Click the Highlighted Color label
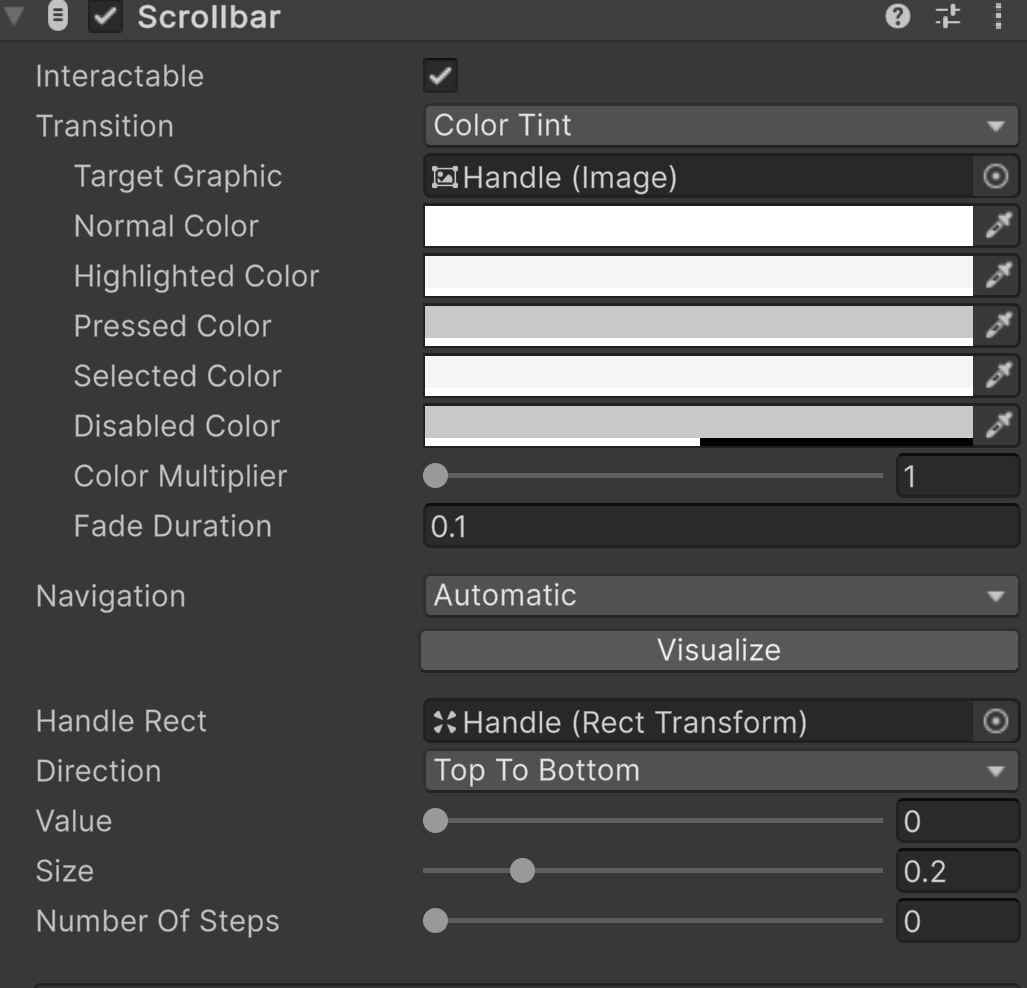The height and width of the screenshot is (988, 1027). tap(196, 276)
